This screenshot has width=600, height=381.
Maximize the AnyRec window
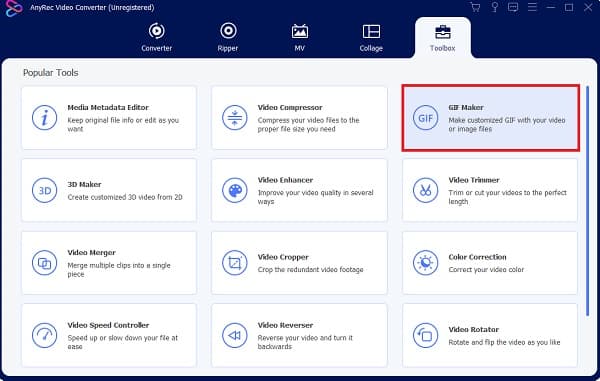coord(569,7)
